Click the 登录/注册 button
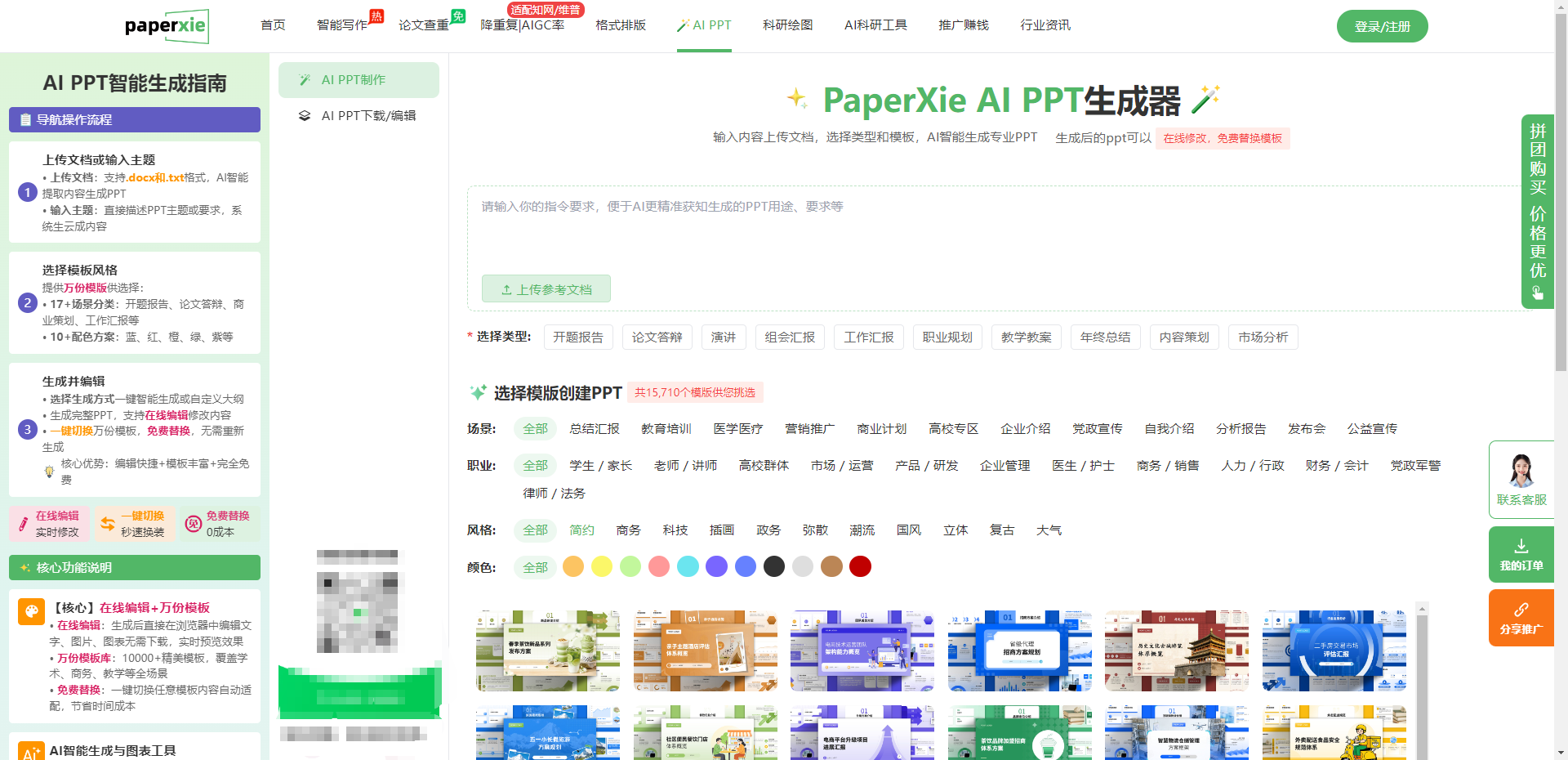 click(x=1382, y=26)
